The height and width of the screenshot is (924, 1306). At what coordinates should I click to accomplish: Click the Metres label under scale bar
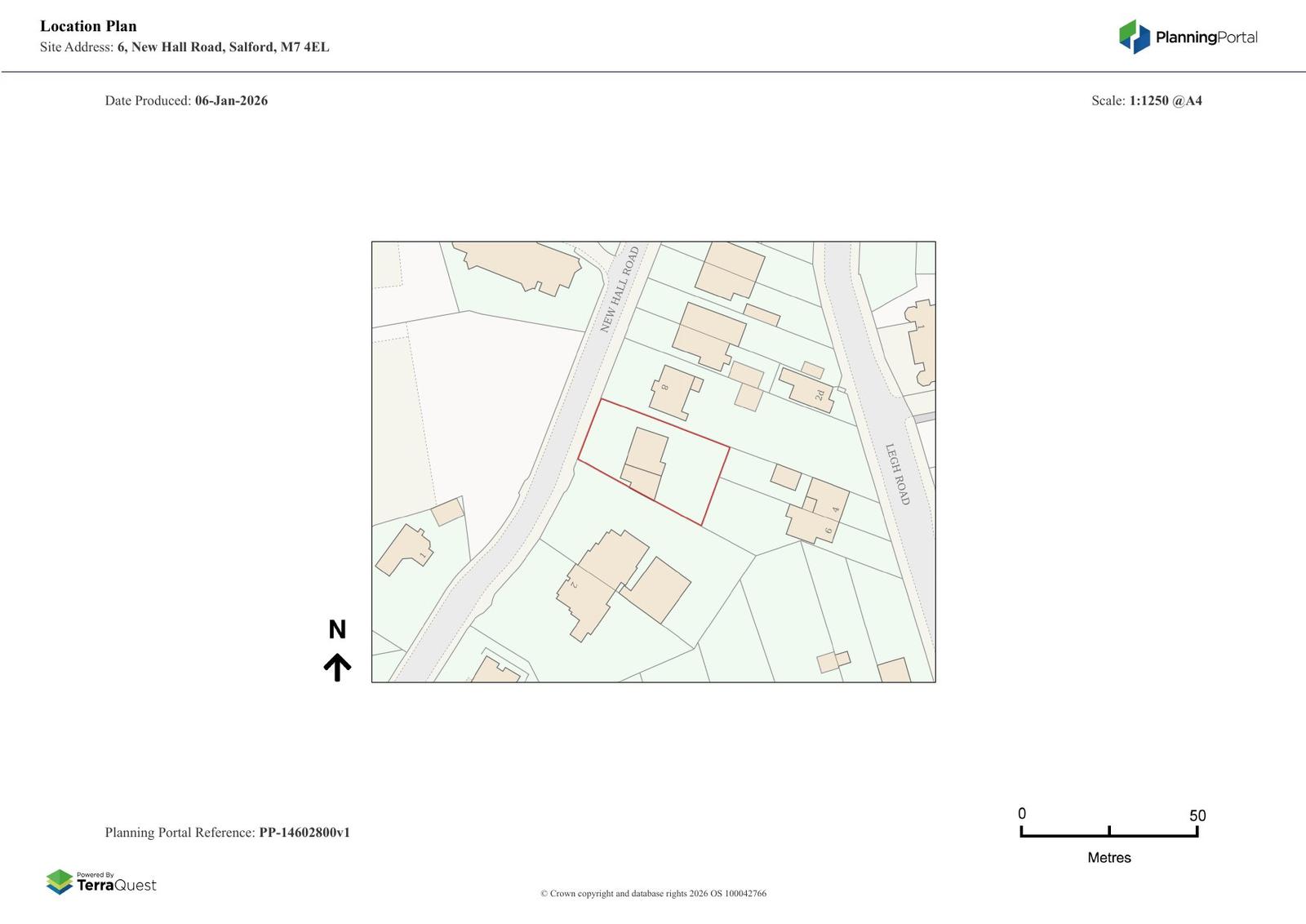click(x=1108, y=858)
